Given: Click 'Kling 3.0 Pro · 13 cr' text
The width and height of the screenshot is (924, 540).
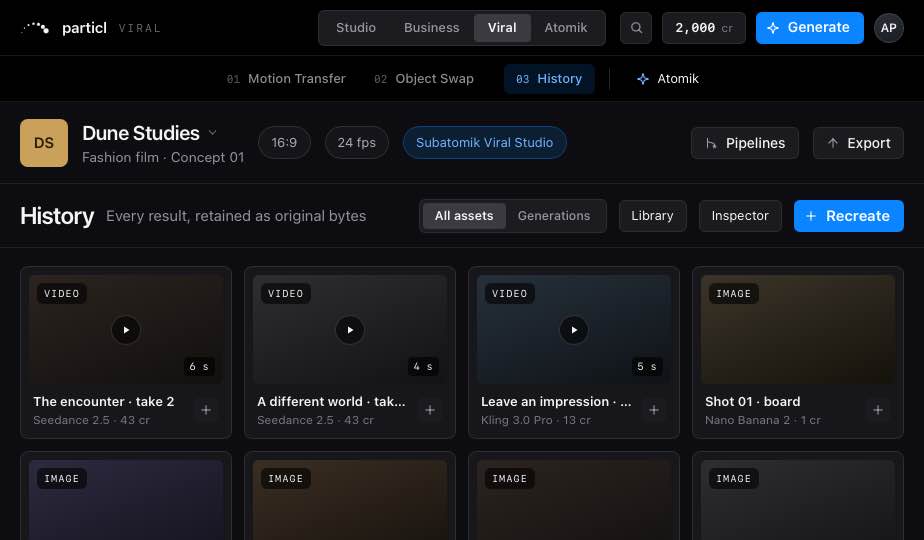Looking at the screenshot, I should [x=536, y=420].
